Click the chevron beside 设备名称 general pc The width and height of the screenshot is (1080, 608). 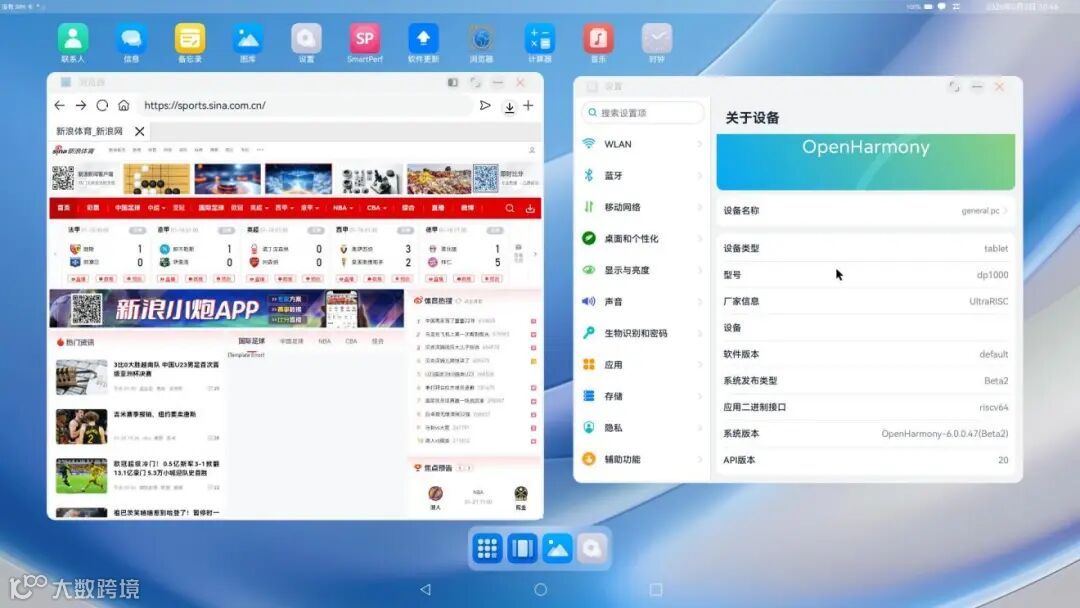pos(1006,211)
